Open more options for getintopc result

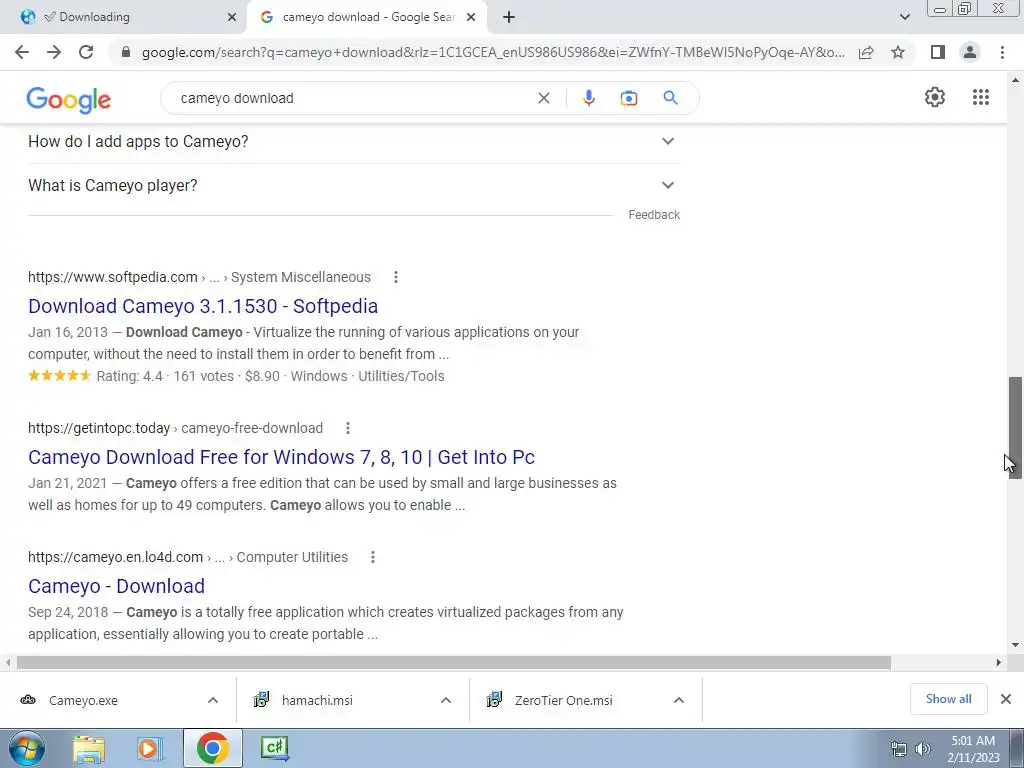tap(348, 428)
